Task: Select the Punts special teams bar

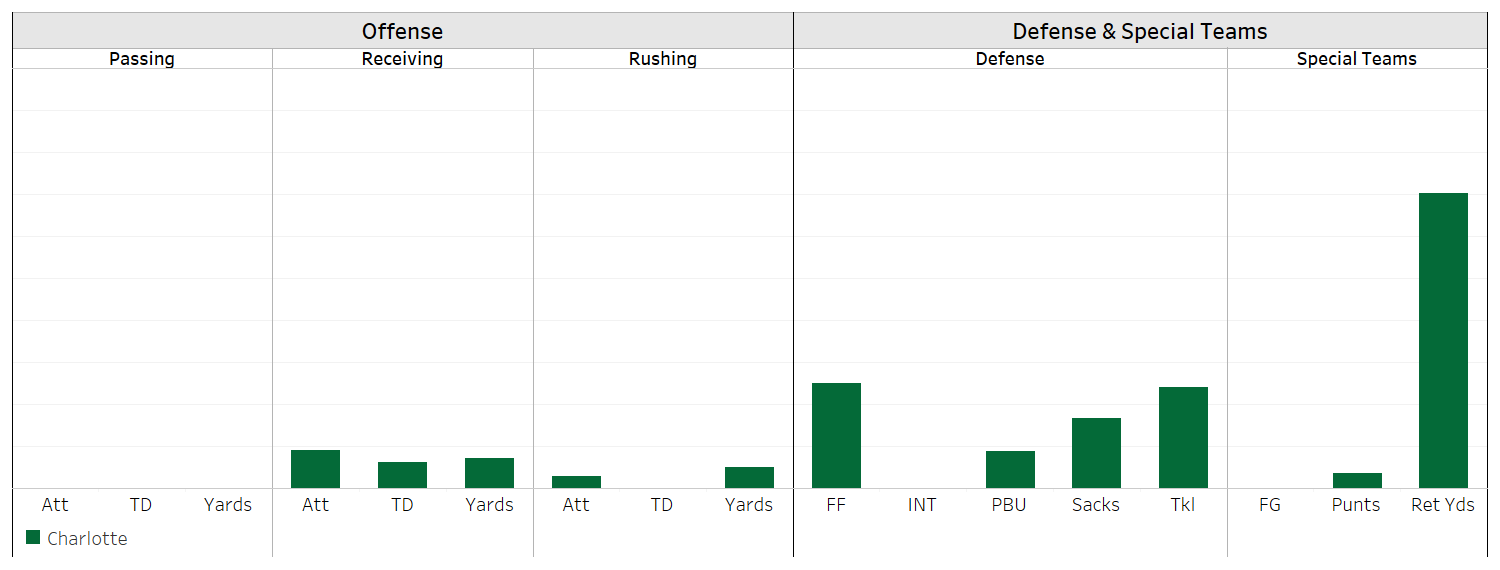Action: (x=1357, y=480)
